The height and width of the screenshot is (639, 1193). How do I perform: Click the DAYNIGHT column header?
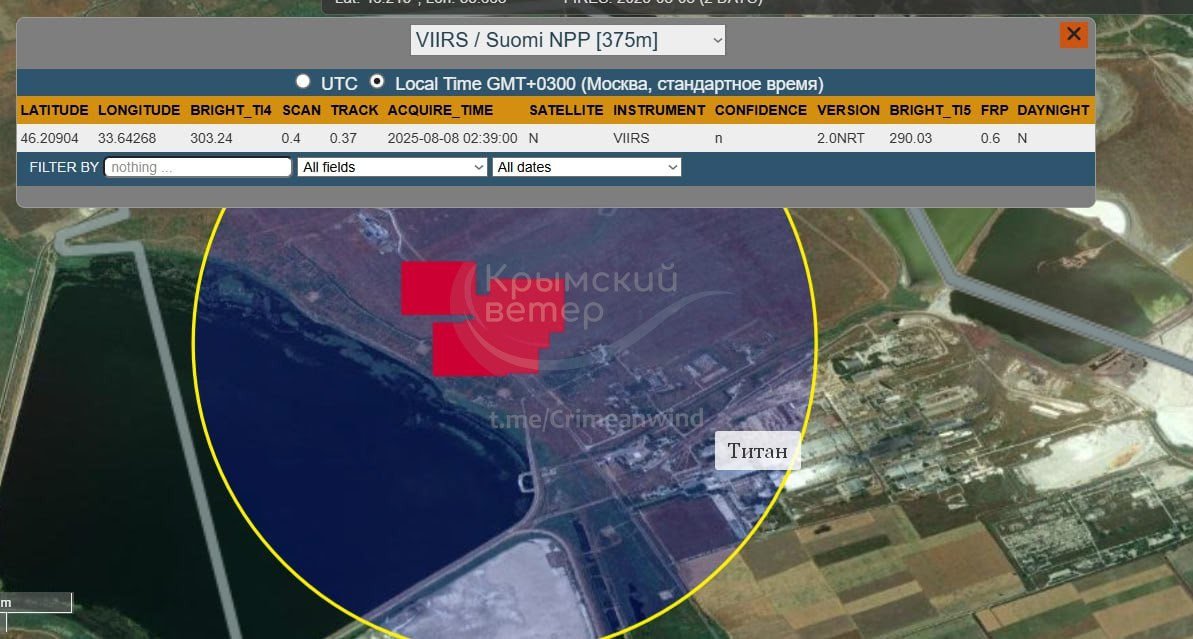click(x=1053, y=110)
